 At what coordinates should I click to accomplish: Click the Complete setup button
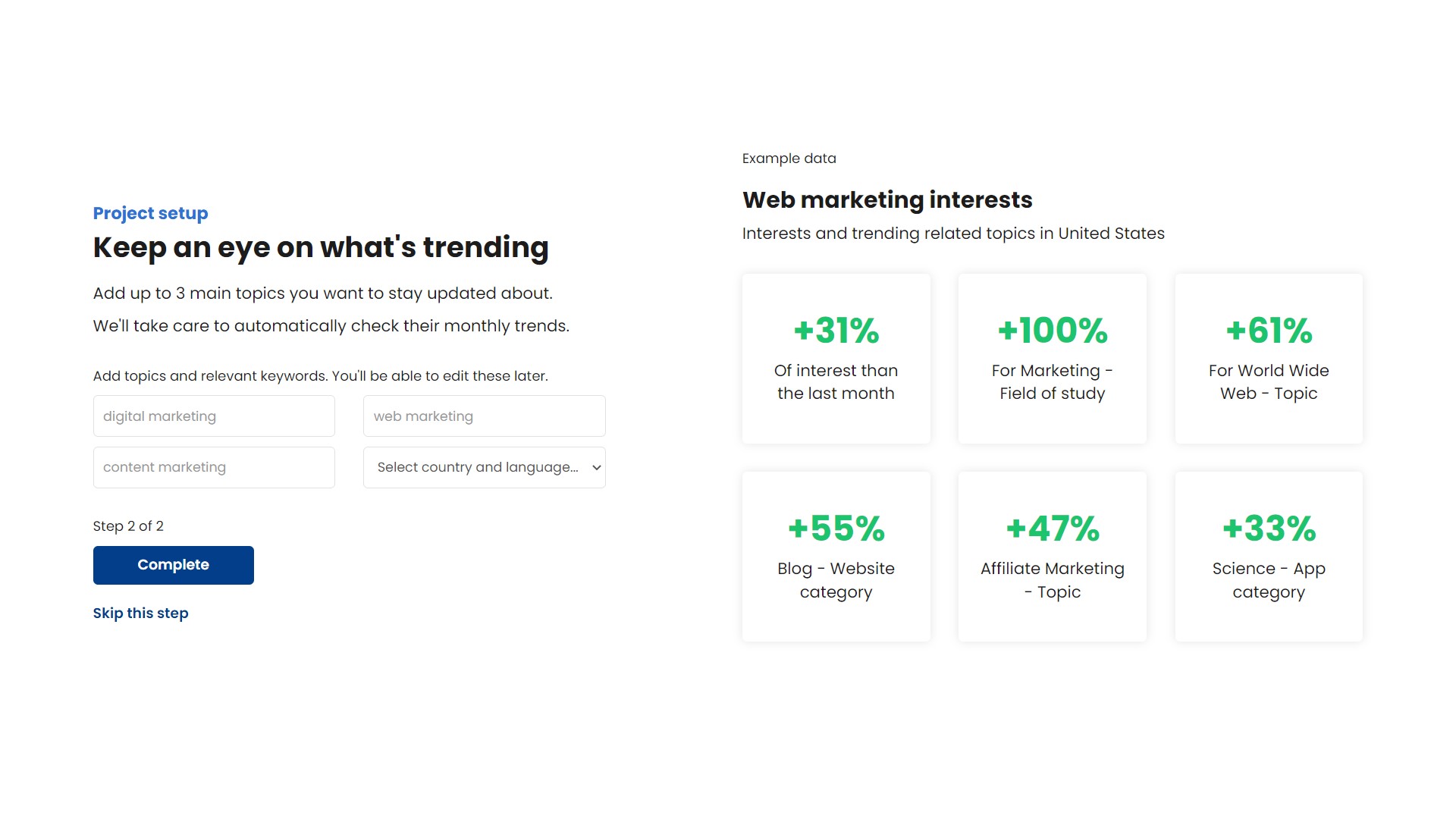(173, 565)
